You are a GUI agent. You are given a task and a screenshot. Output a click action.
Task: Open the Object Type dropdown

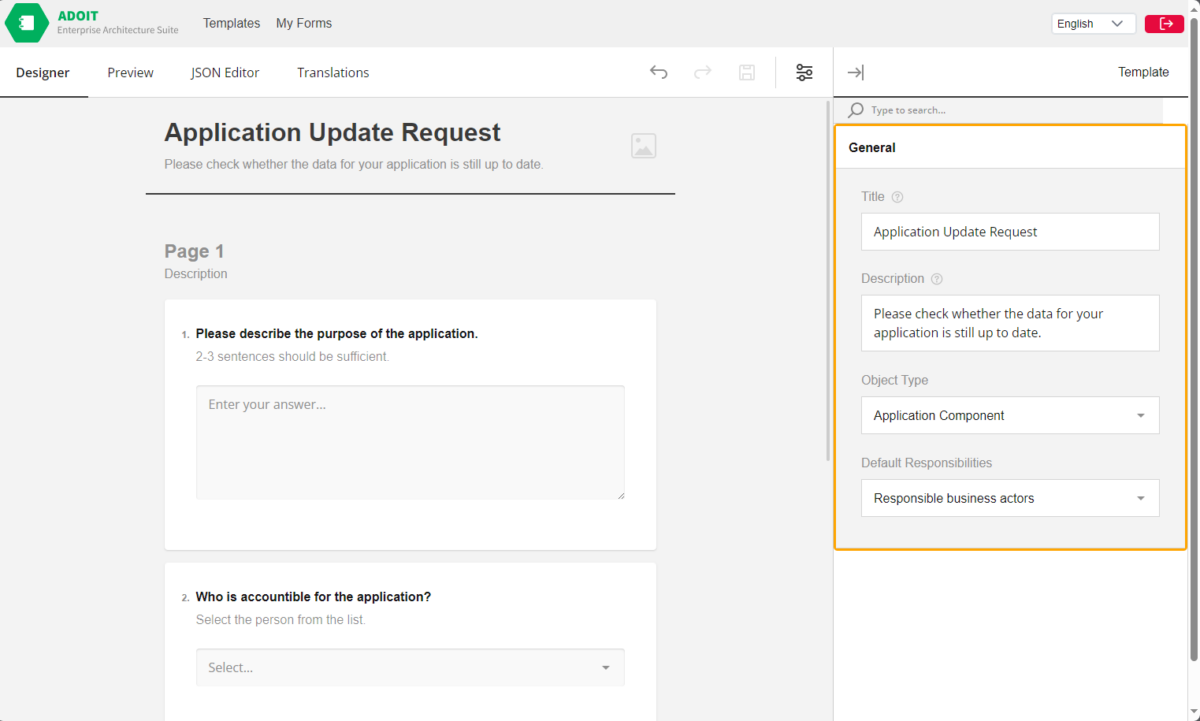(1139, 415)
